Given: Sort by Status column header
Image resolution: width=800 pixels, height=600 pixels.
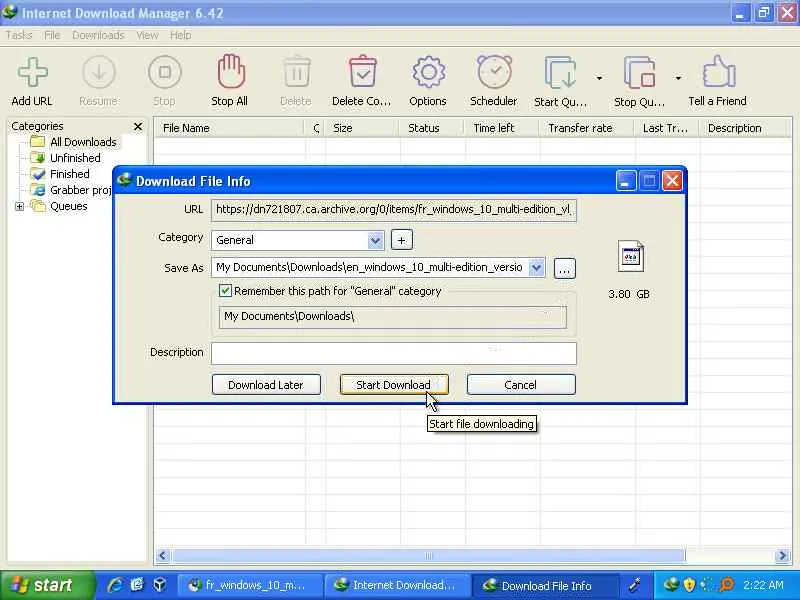Looking at the screenshot, I should [433, 128].
